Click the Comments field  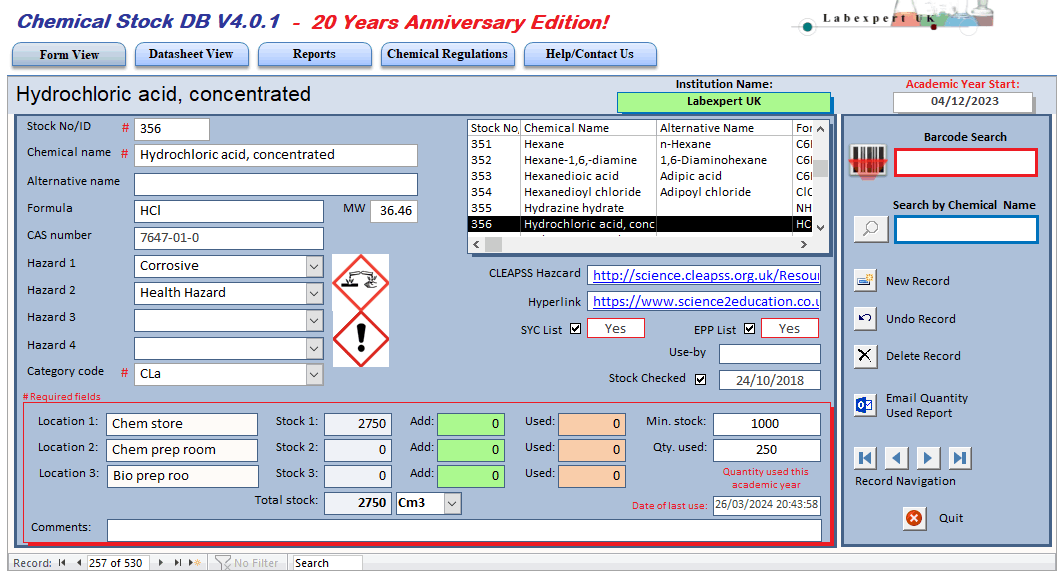click(464, 530)
